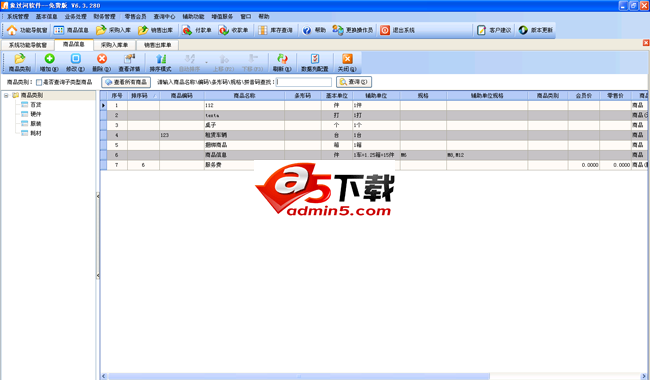Screen dimensions: 650x380
Task: Click horizontal scrollbar thumb under table
Action: click(298, 376)
